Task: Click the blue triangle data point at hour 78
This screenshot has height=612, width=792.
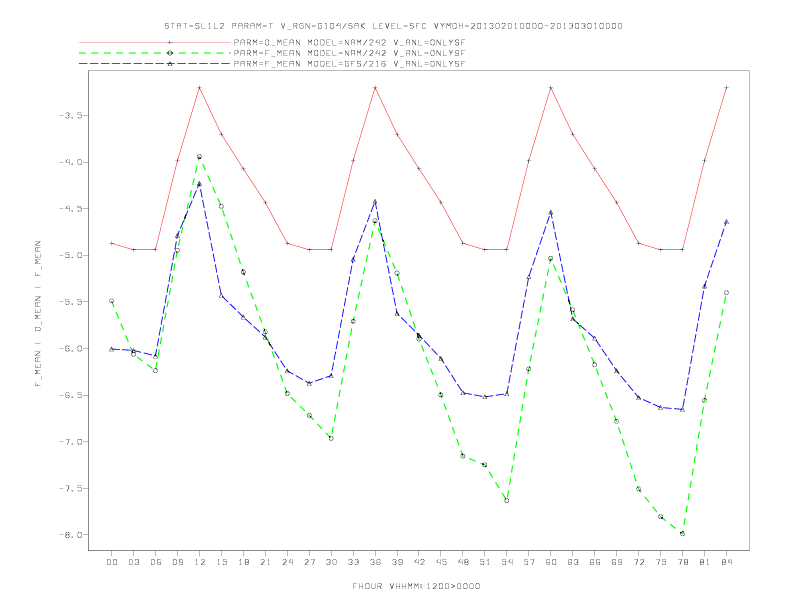Action: point(682,410)
